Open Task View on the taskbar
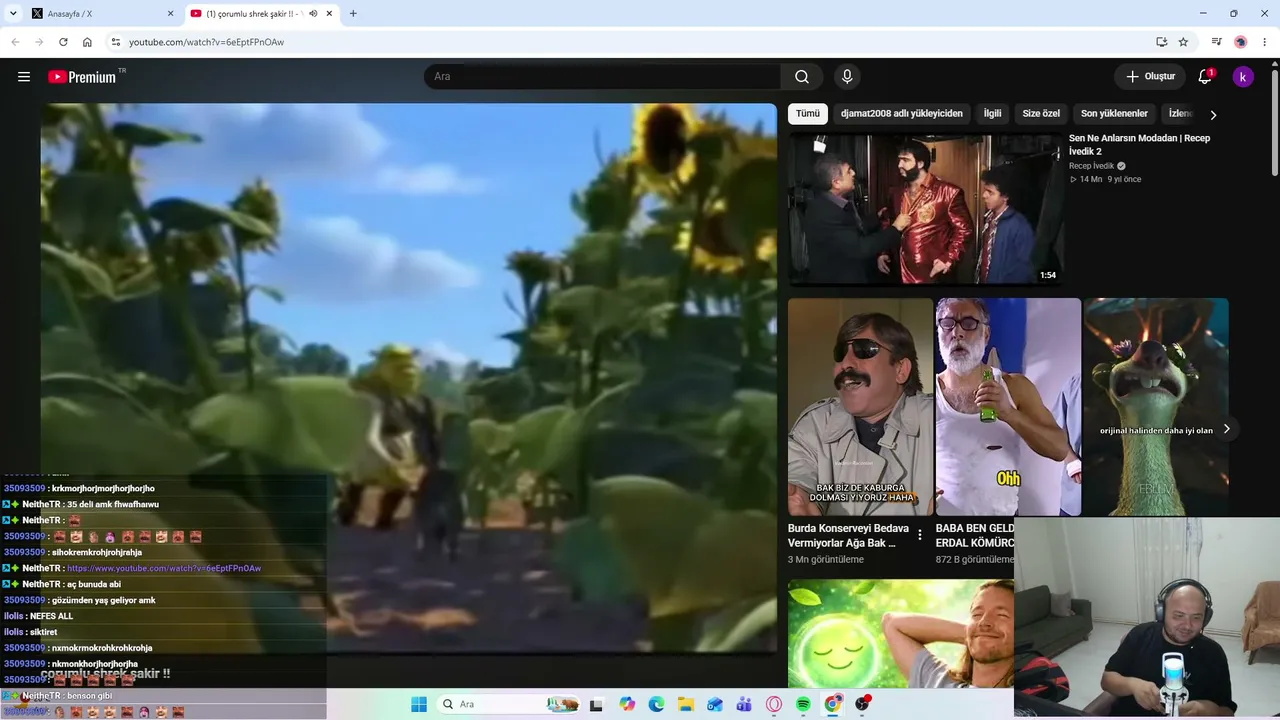 click(597, 704)
